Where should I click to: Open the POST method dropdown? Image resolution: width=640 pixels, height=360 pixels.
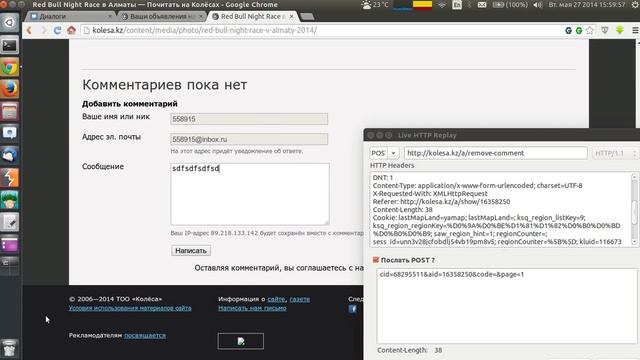point(393,153)
